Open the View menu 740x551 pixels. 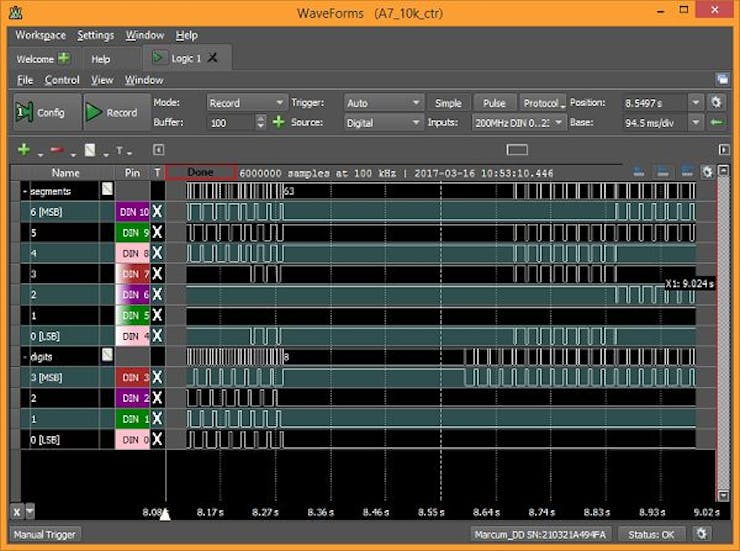[x=102, y=80]
